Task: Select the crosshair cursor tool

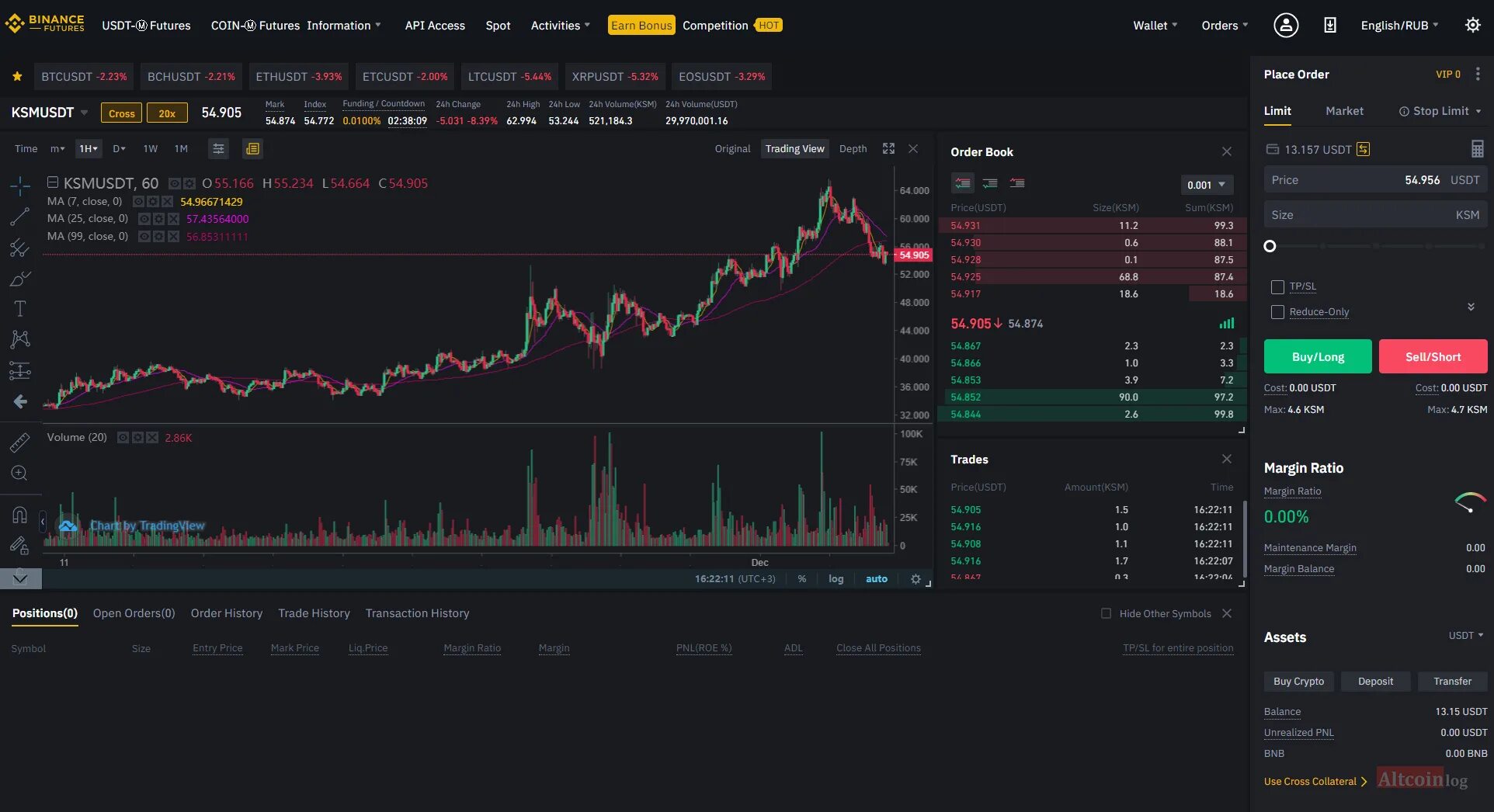Action: coord(20,185)
